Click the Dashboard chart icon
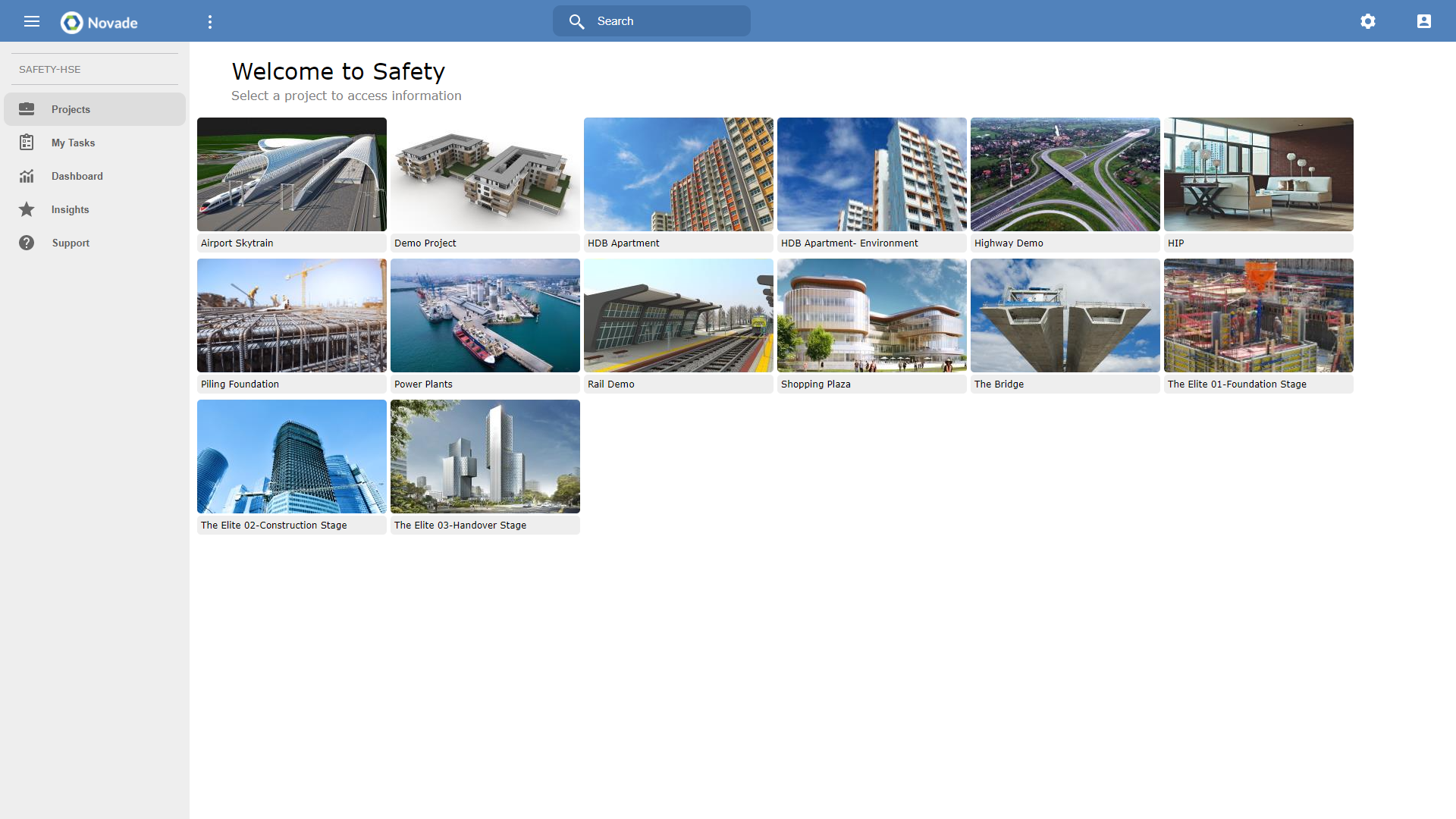This screenshot has height=819, width=1456. 27,176
